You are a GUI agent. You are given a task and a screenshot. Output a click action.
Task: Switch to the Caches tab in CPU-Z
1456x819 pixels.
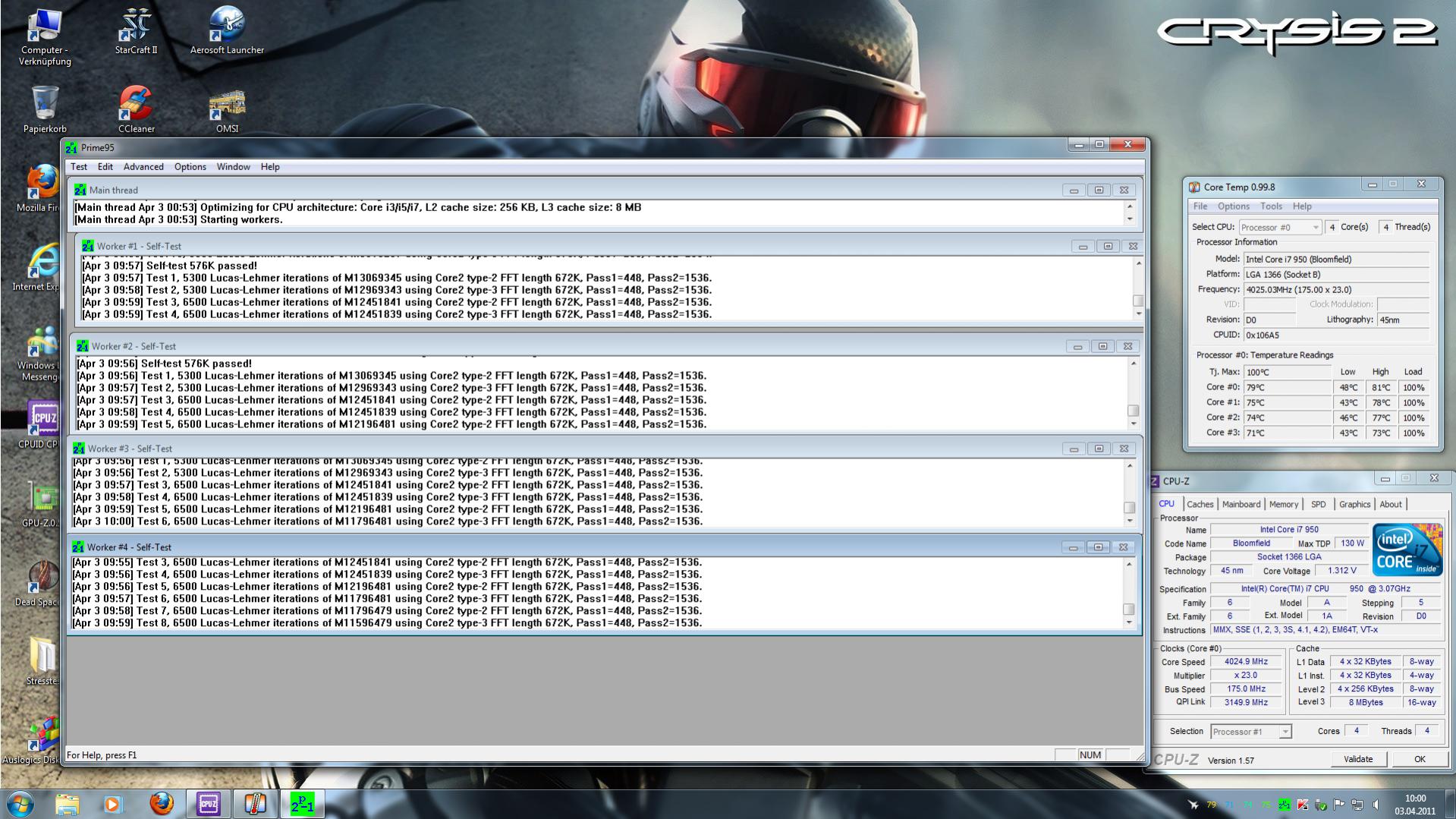[x=1200, y=504]
